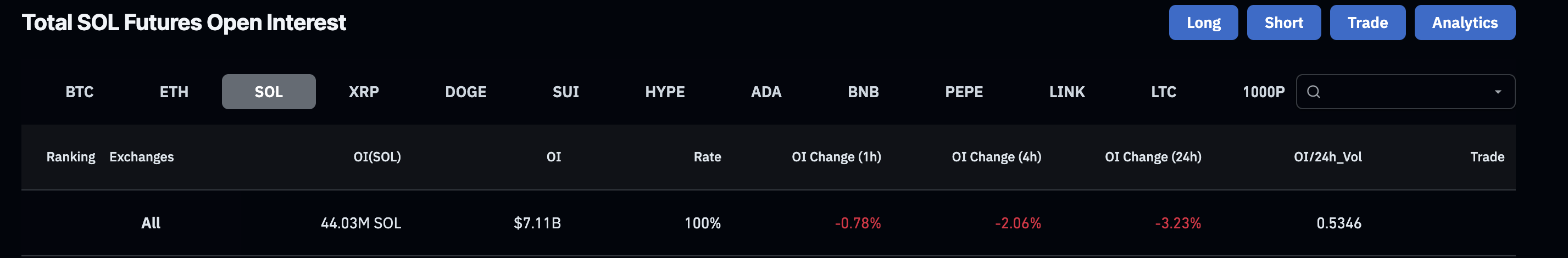Switch to the BNB tab
Viewport: 1568px width, 258px height.
863,92
